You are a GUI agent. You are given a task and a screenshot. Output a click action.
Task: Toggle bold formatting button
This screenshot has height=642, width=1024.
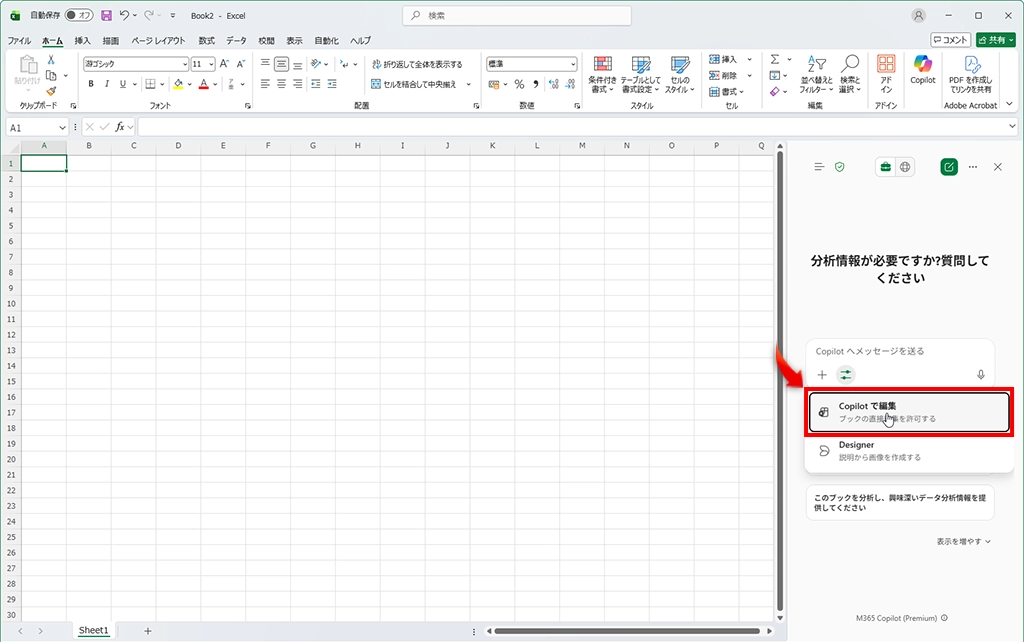pyautogui.click(x=91, y=84)
